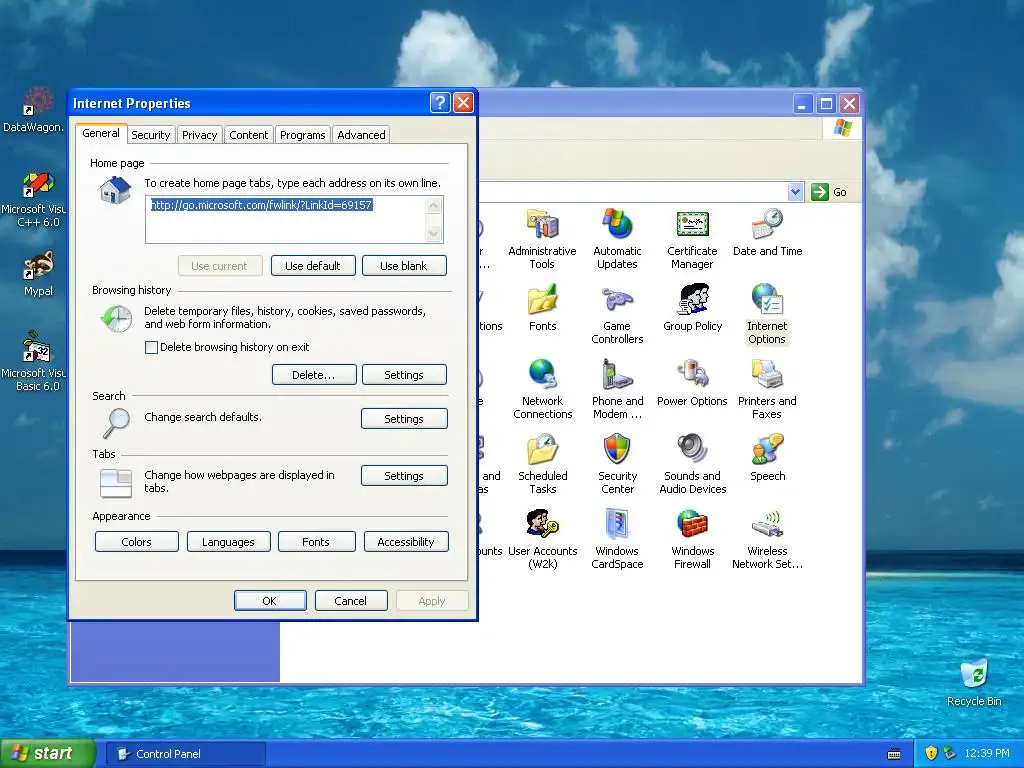This screenshot has width=1024, height=768.
Task: Click the Go button in Control Panel
Action: click(x=829, y=192)
